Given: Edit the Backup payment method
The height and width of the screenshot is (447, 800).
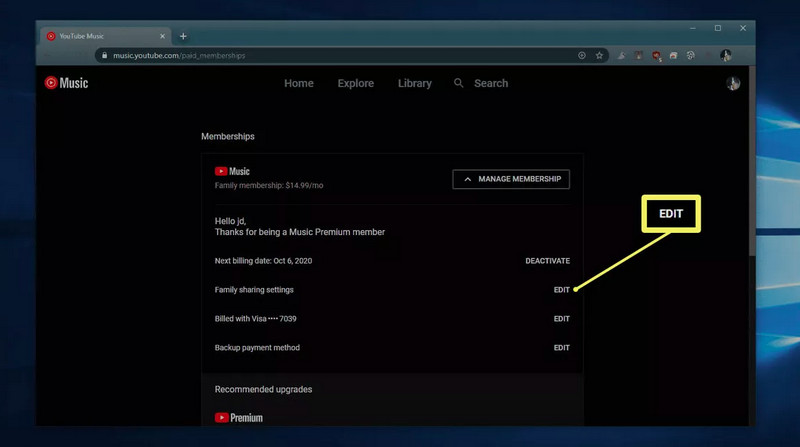Looking at the screenshot, I should tap(561, 348).
